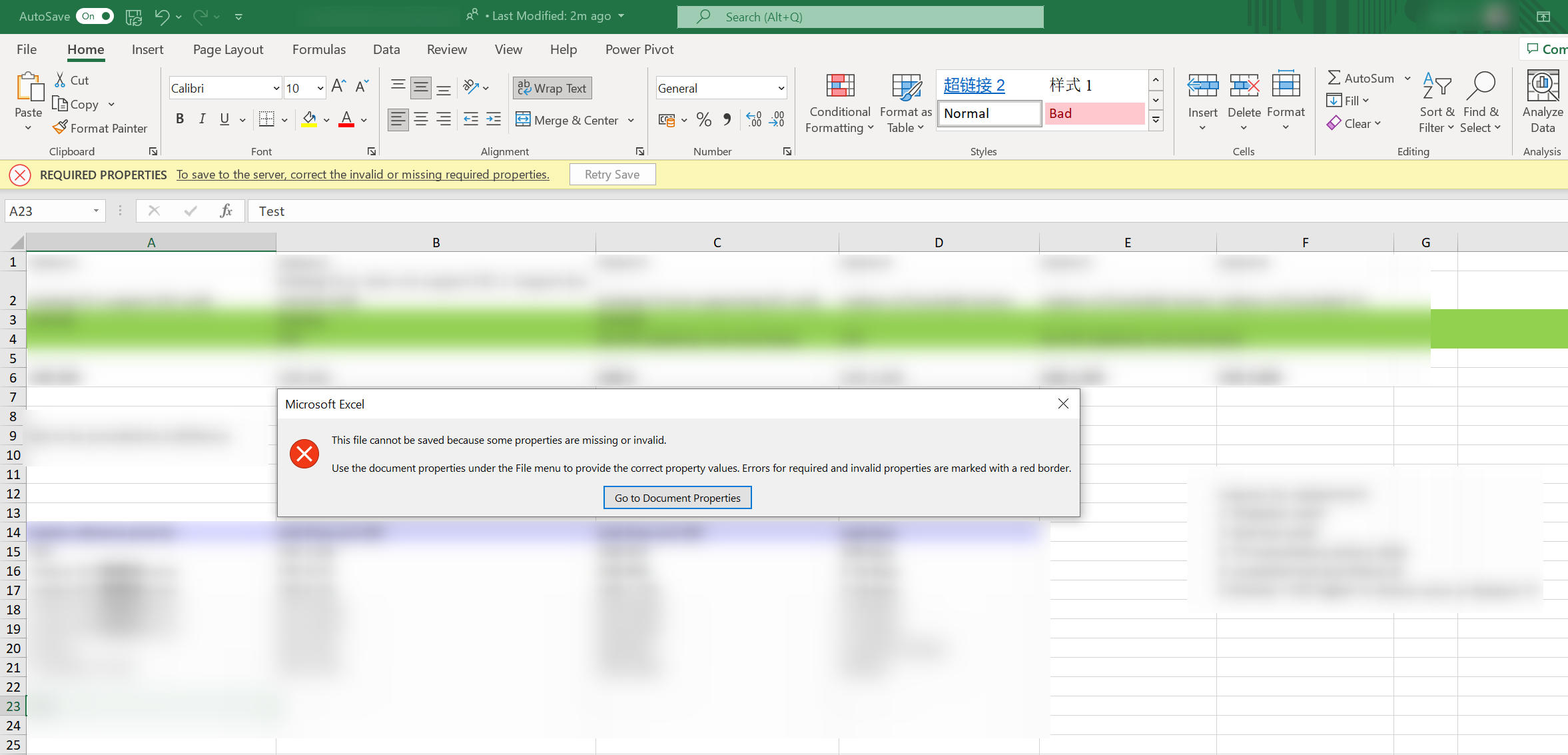Open the Page Layout ribbon tab

[x=228, y=49]
